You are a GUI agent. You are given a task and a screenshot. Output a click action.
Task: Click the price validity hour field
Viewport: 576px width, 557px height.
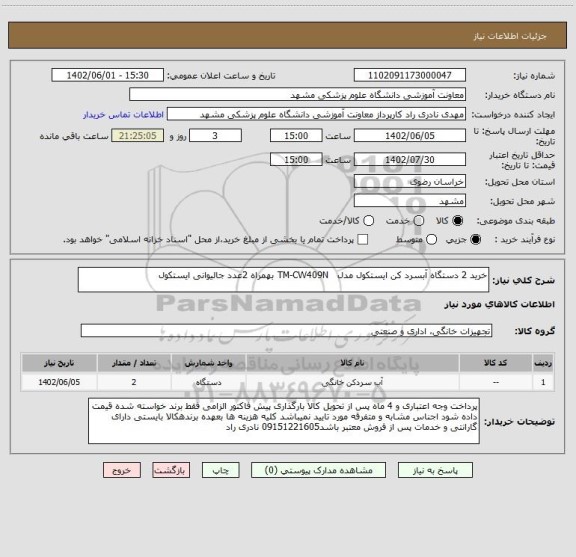pyautogui.click(x=296, y=159)
